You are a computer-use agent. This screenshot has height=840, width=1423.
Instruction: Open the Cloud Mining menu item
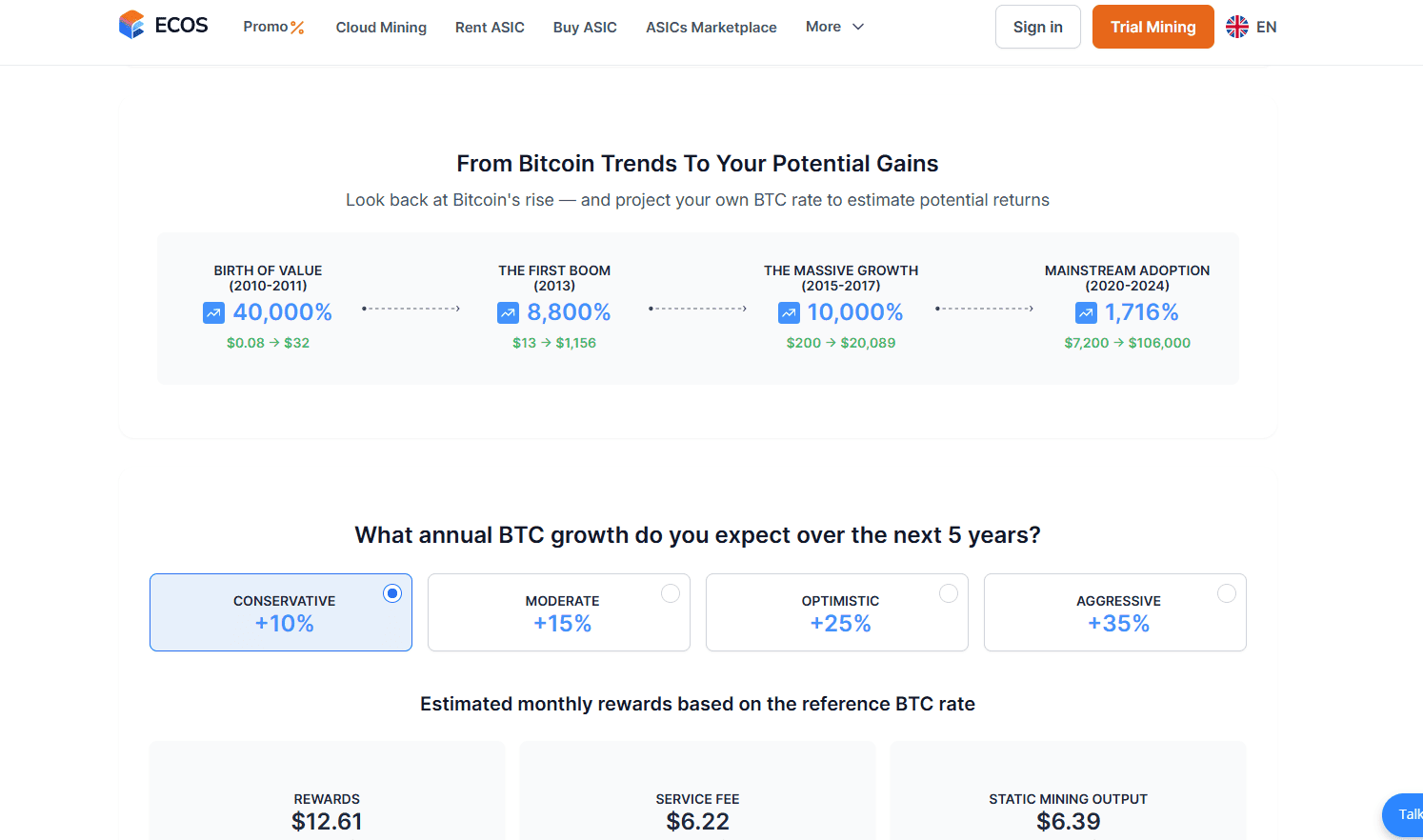pyautogui.click(x=381, y=28)
